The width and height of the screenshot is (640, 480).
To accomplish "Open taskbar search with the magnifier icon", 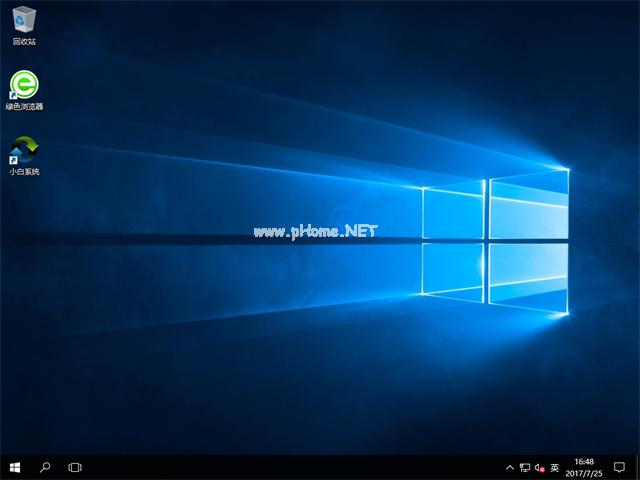I will pos(45,467).
